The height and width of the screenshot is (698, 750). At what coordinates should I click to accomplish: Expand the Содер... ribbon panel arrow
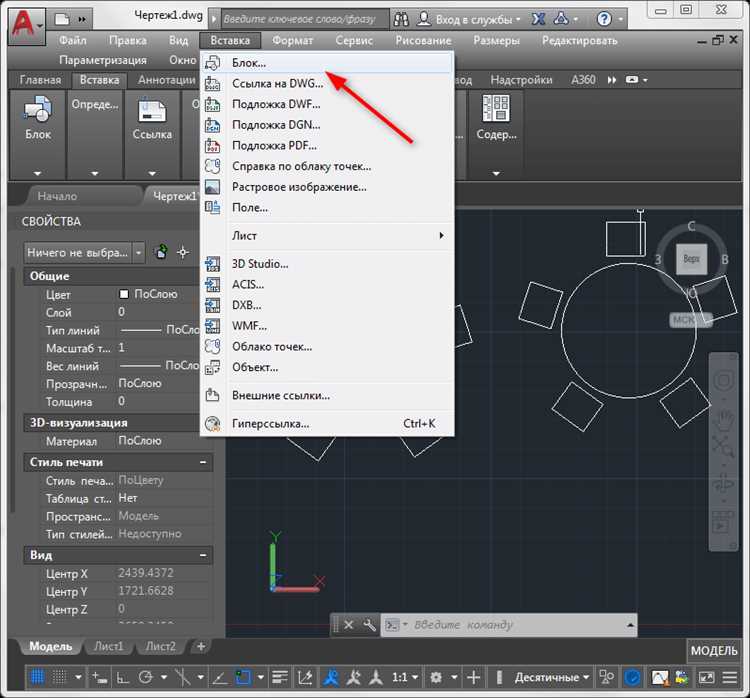tap(496, 173)
